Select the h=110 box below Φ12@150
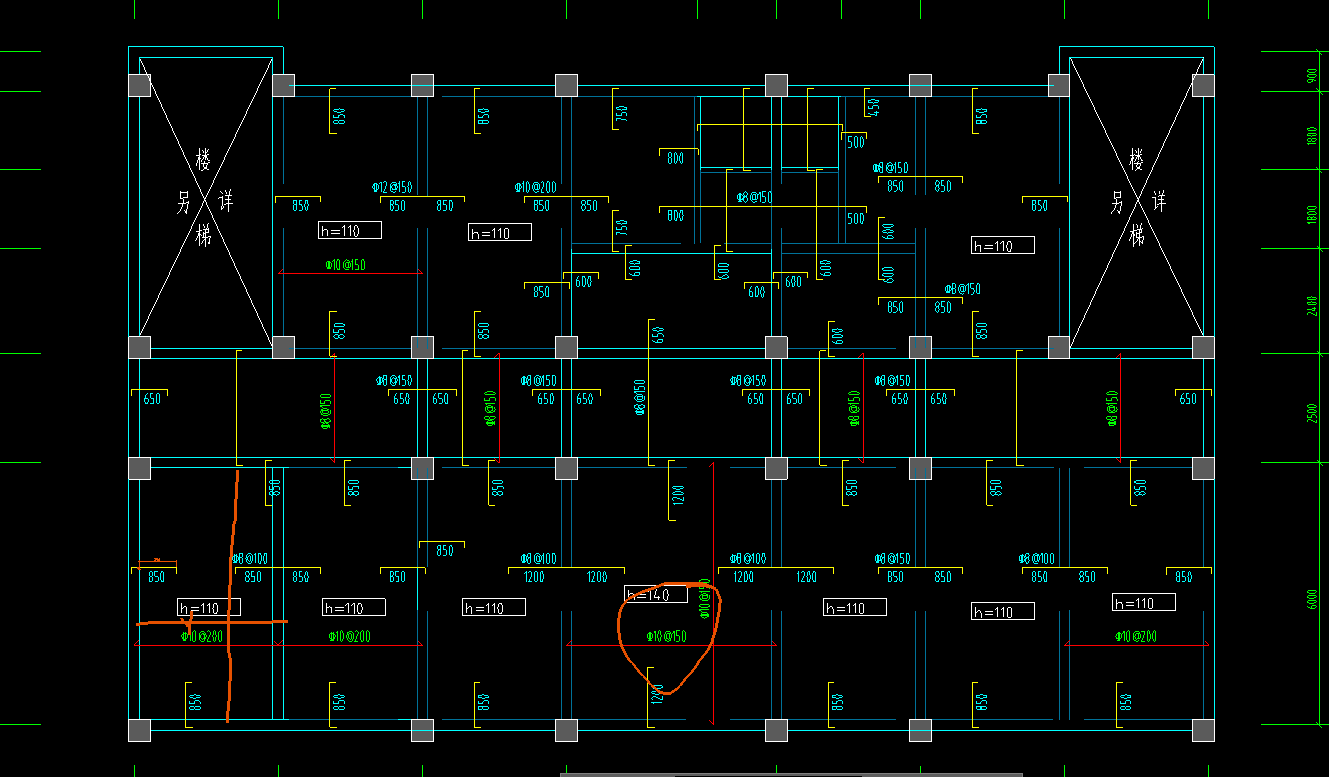Viewport: 1329px width, 777px height. tap(350, 231)
